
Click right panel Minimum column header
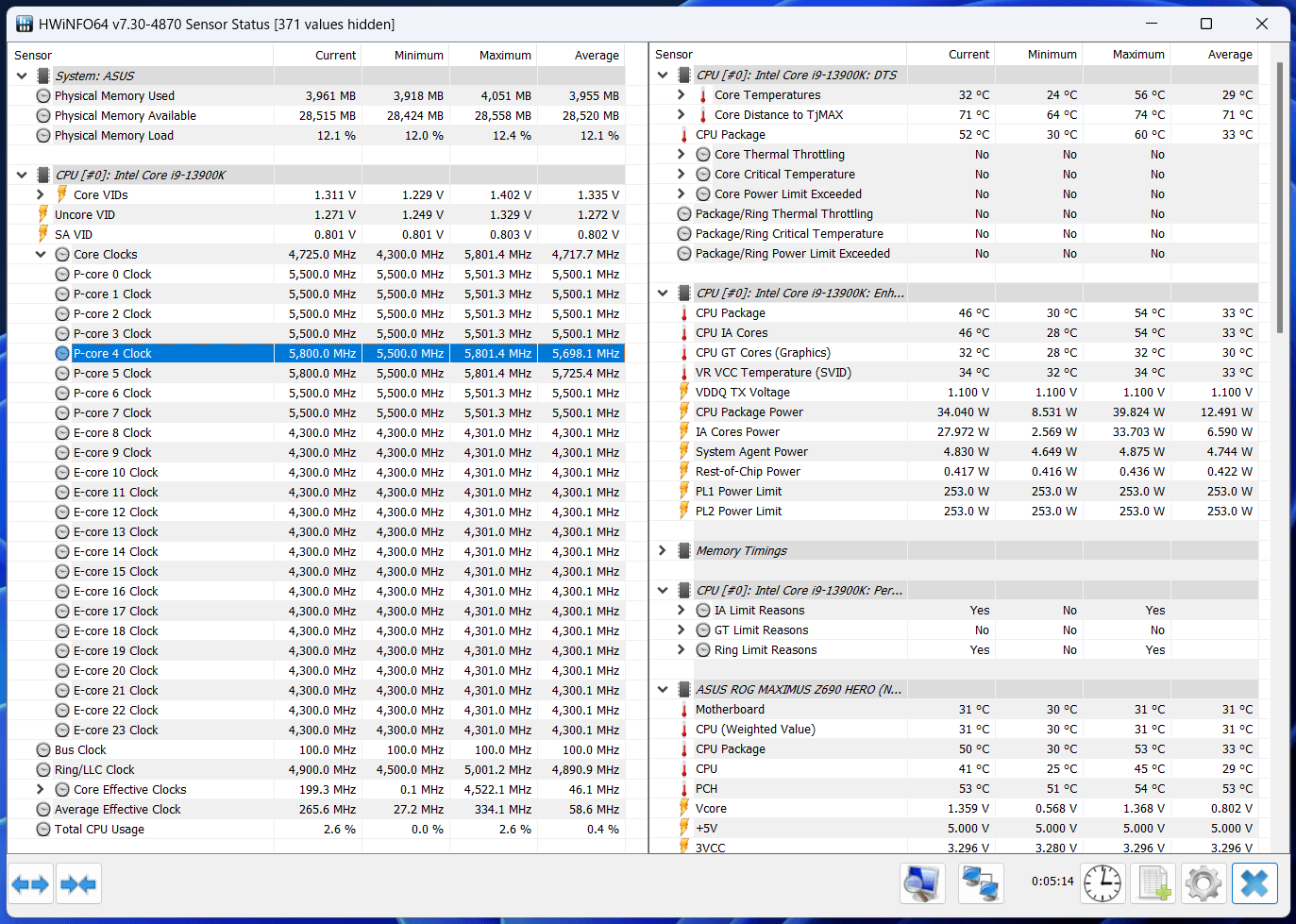coord(1038,54)
